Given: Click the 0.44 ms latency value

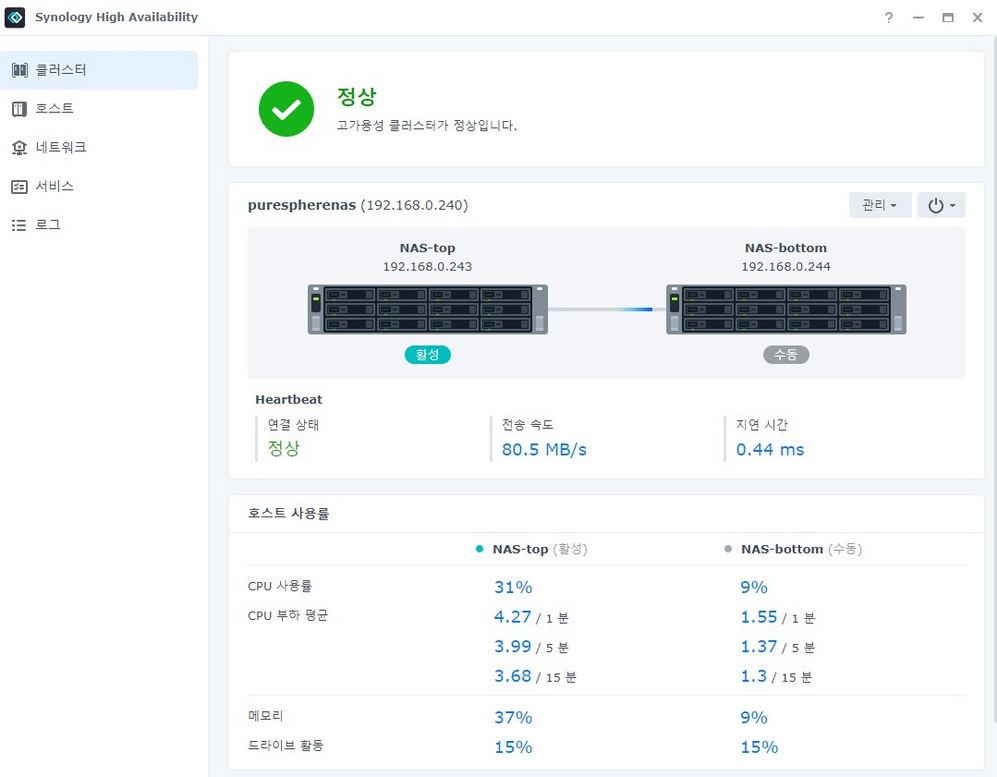Looking at the screenshot, I should 770,450.
